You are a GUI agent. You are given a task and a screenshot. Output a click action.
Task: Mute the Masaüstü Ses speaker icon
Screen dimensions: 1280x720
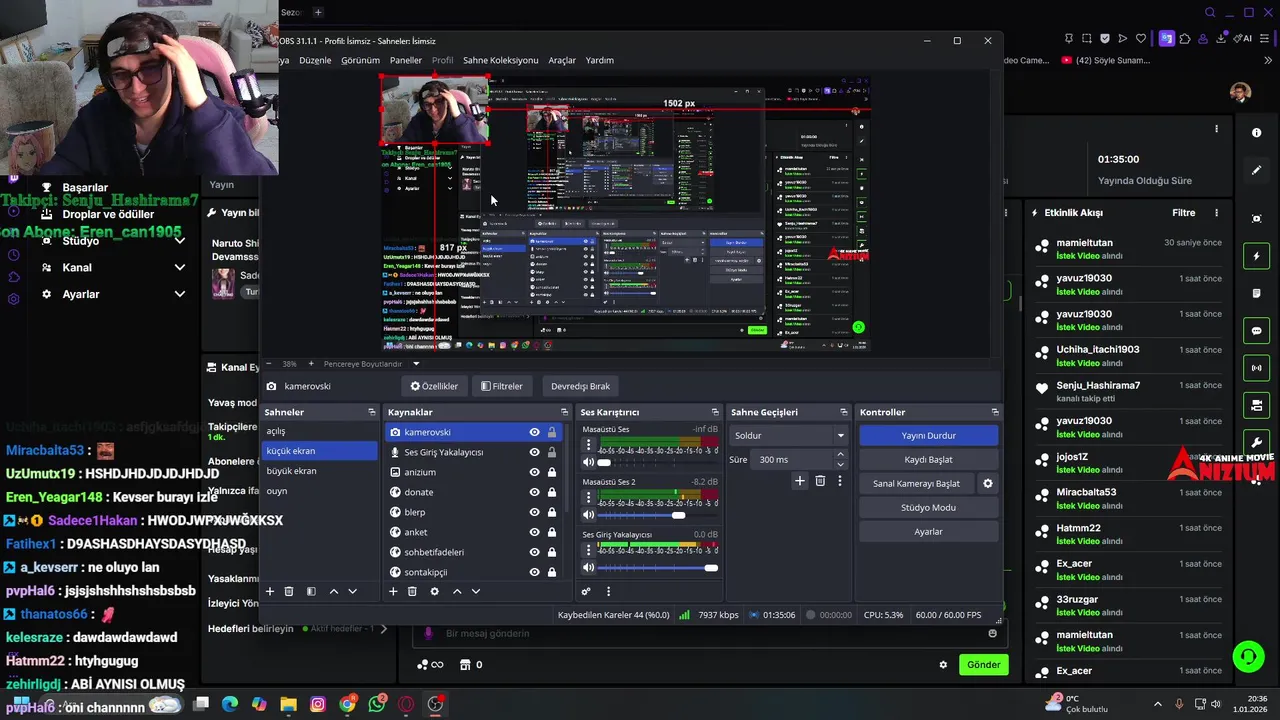coord(588,462)
